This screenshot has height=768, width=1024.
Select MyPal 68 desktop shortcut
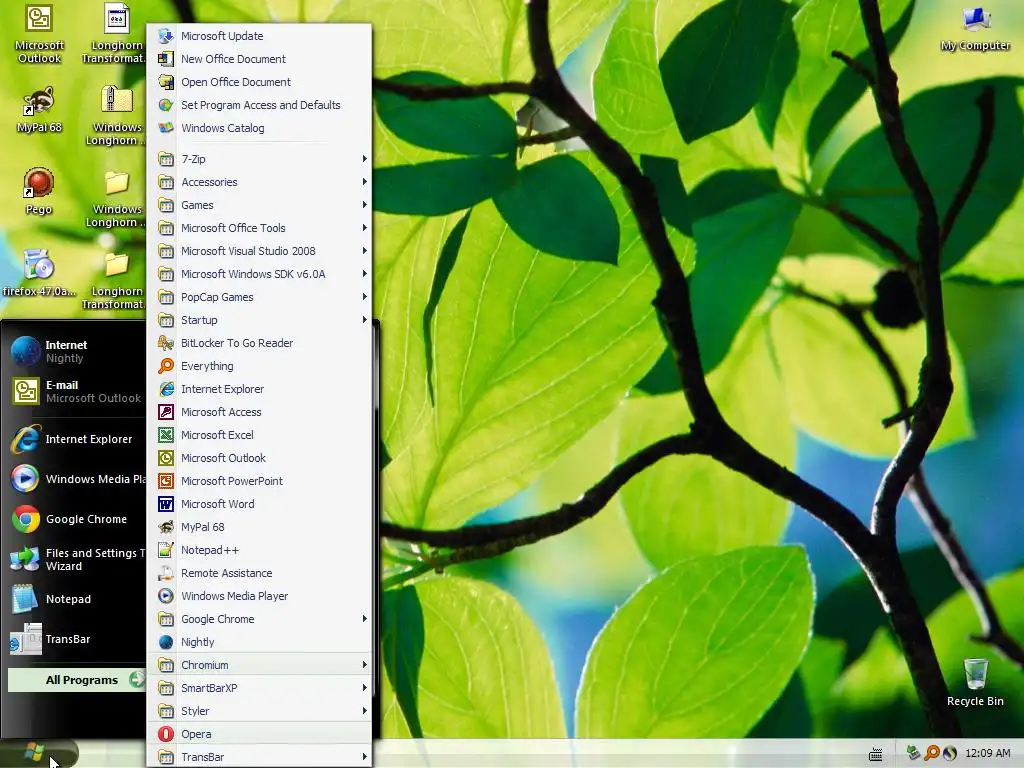(x=39, y=110)
